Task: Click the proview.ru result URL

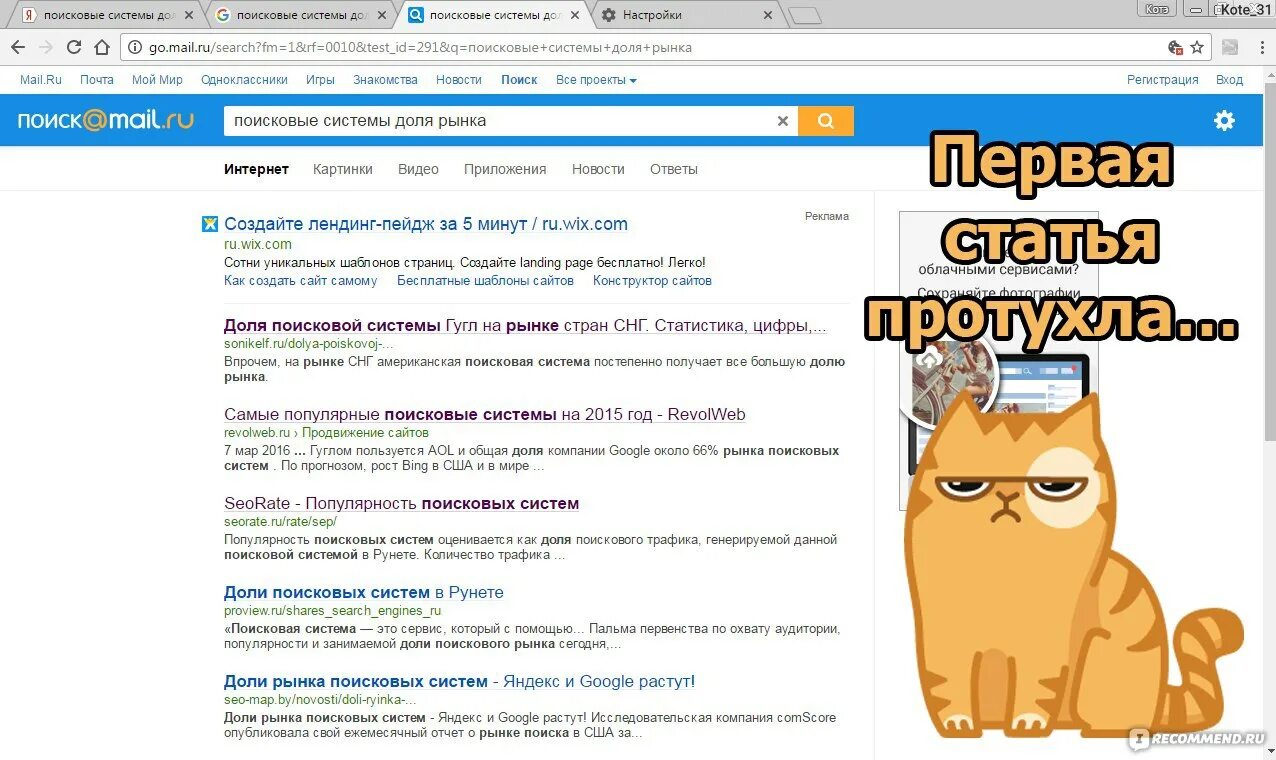Action: [332, 611]
